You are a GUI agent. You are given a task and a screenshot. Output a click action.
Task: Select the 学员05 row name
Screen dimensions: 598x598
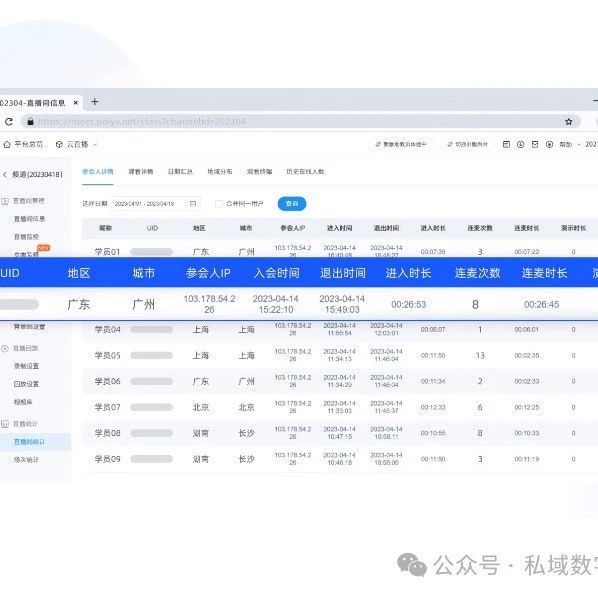click(x=108, y=355)
